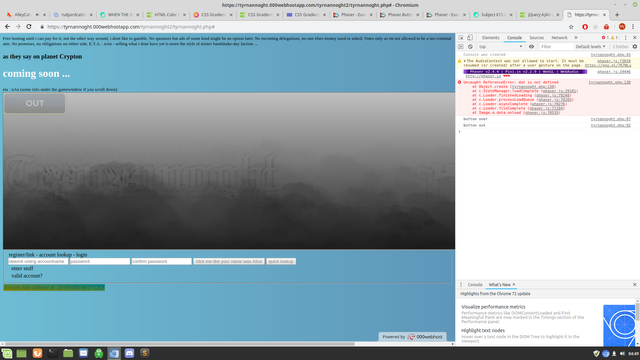Viewport: 640px width, 360px height.
Task: Toggle the DevTools device toolbar
Action: click(470, 38)
